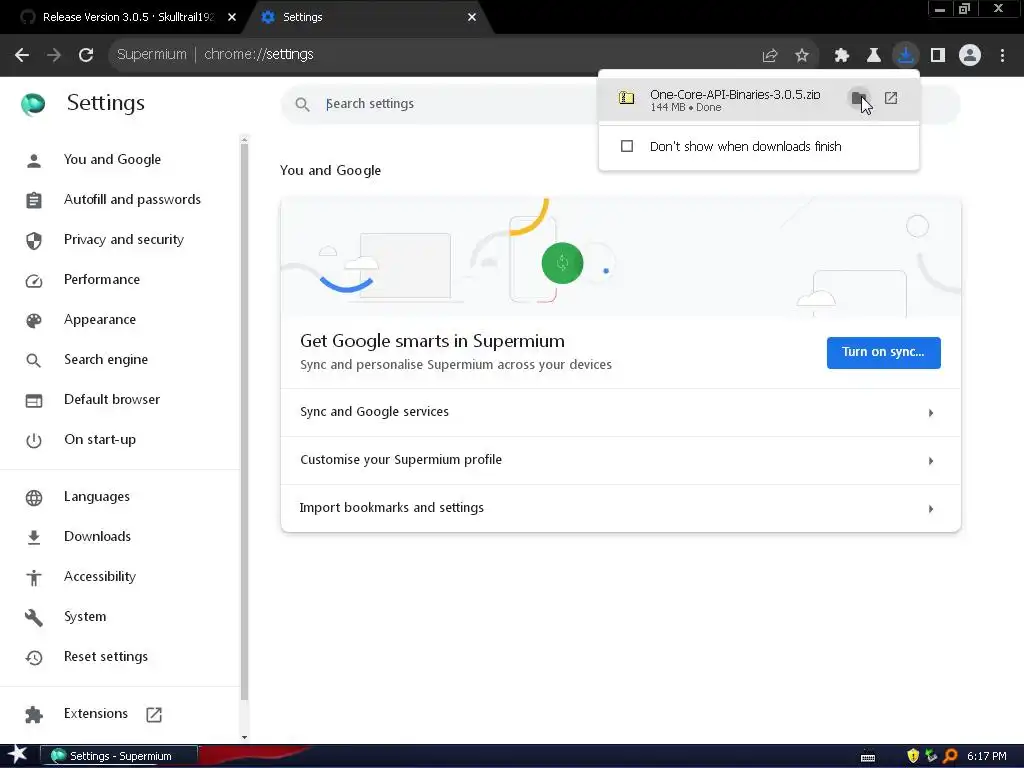Open the profile avatar menu

(x=970, y=55)
